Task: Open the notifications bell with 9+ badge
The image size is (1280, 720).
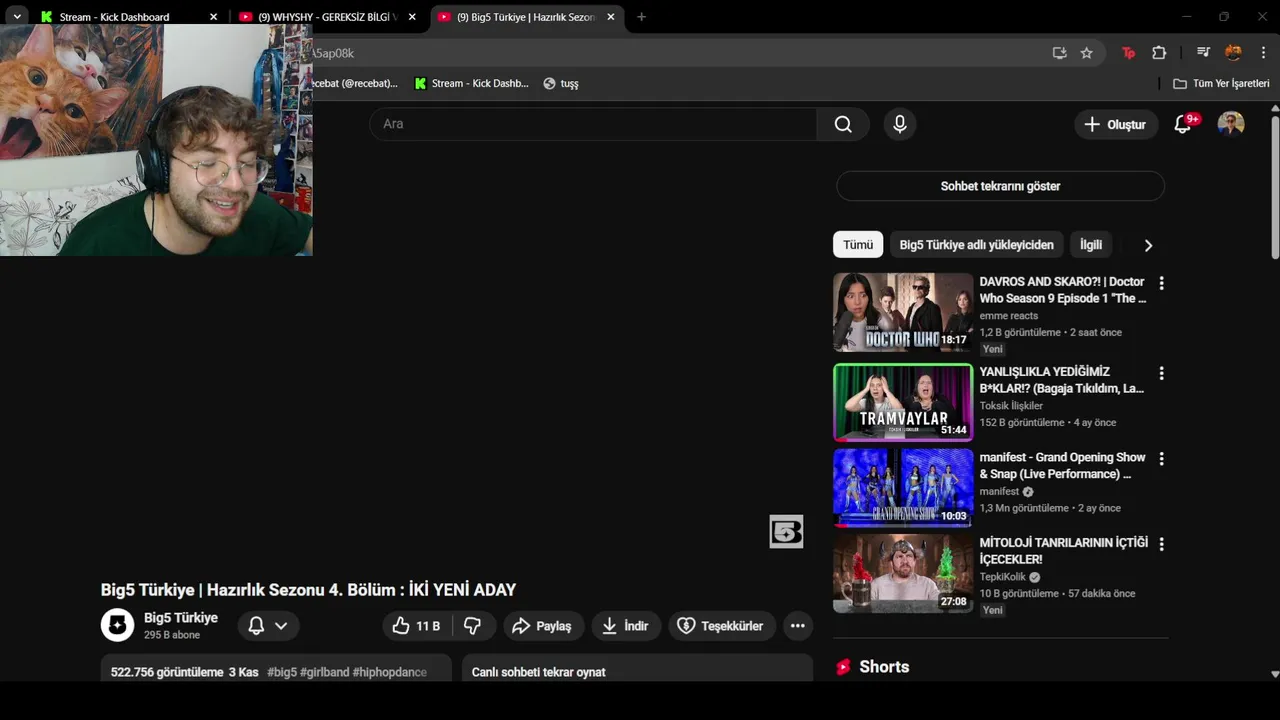Action: coord(1183,124)
